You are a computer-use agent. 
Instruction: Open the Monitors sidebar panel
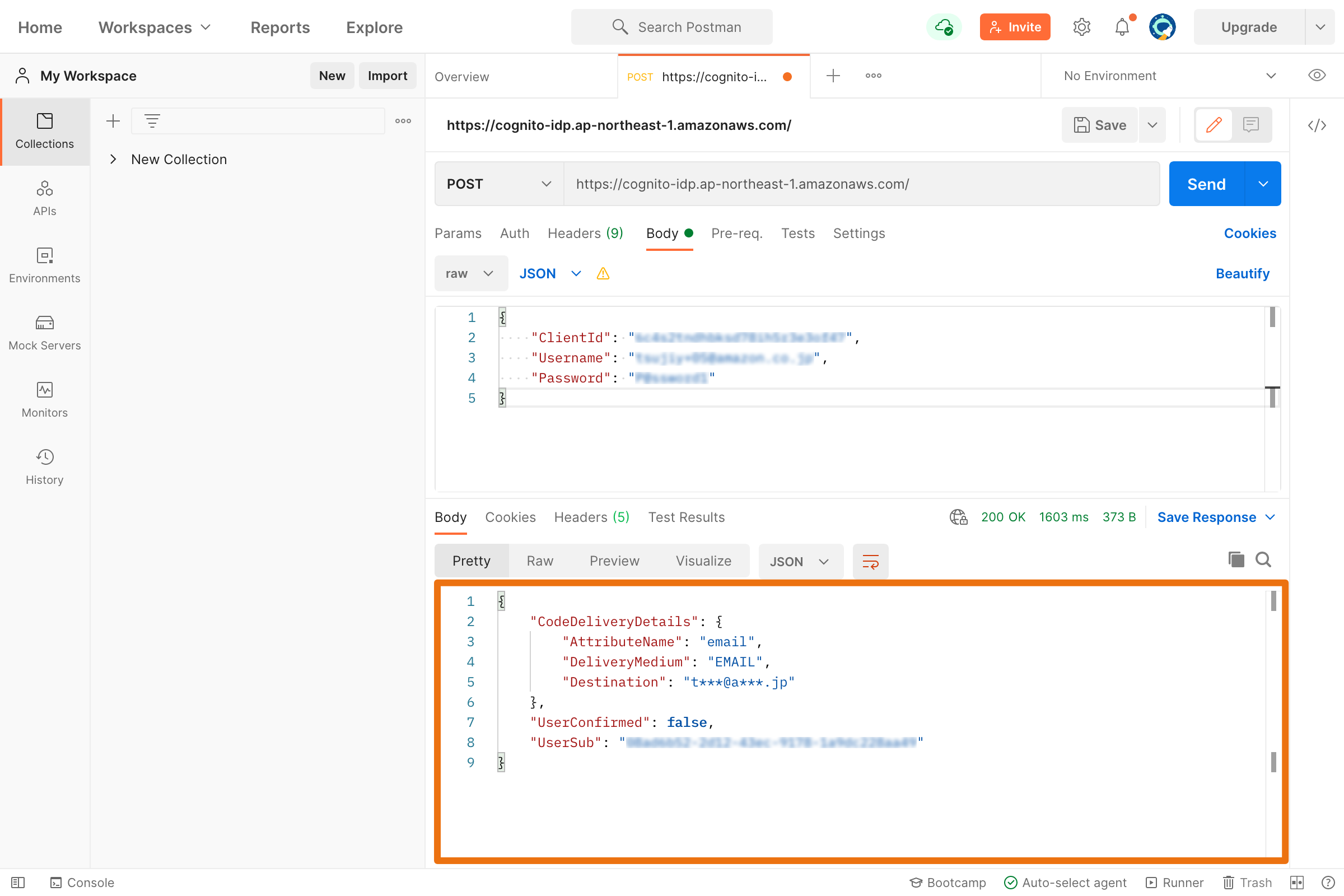(45, 400)
